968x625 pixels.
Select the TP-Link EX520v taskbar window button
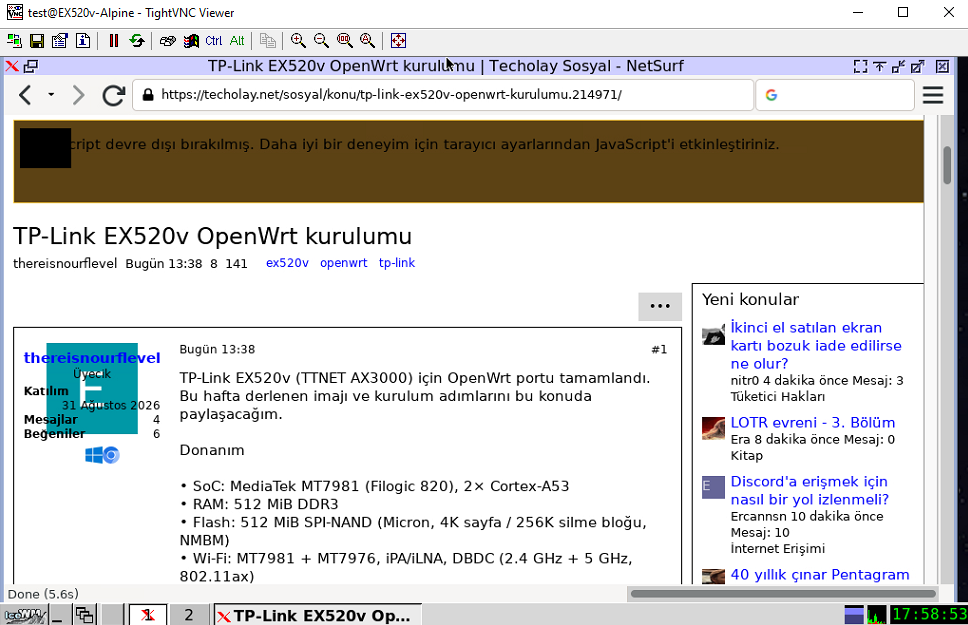coord(317,615)
